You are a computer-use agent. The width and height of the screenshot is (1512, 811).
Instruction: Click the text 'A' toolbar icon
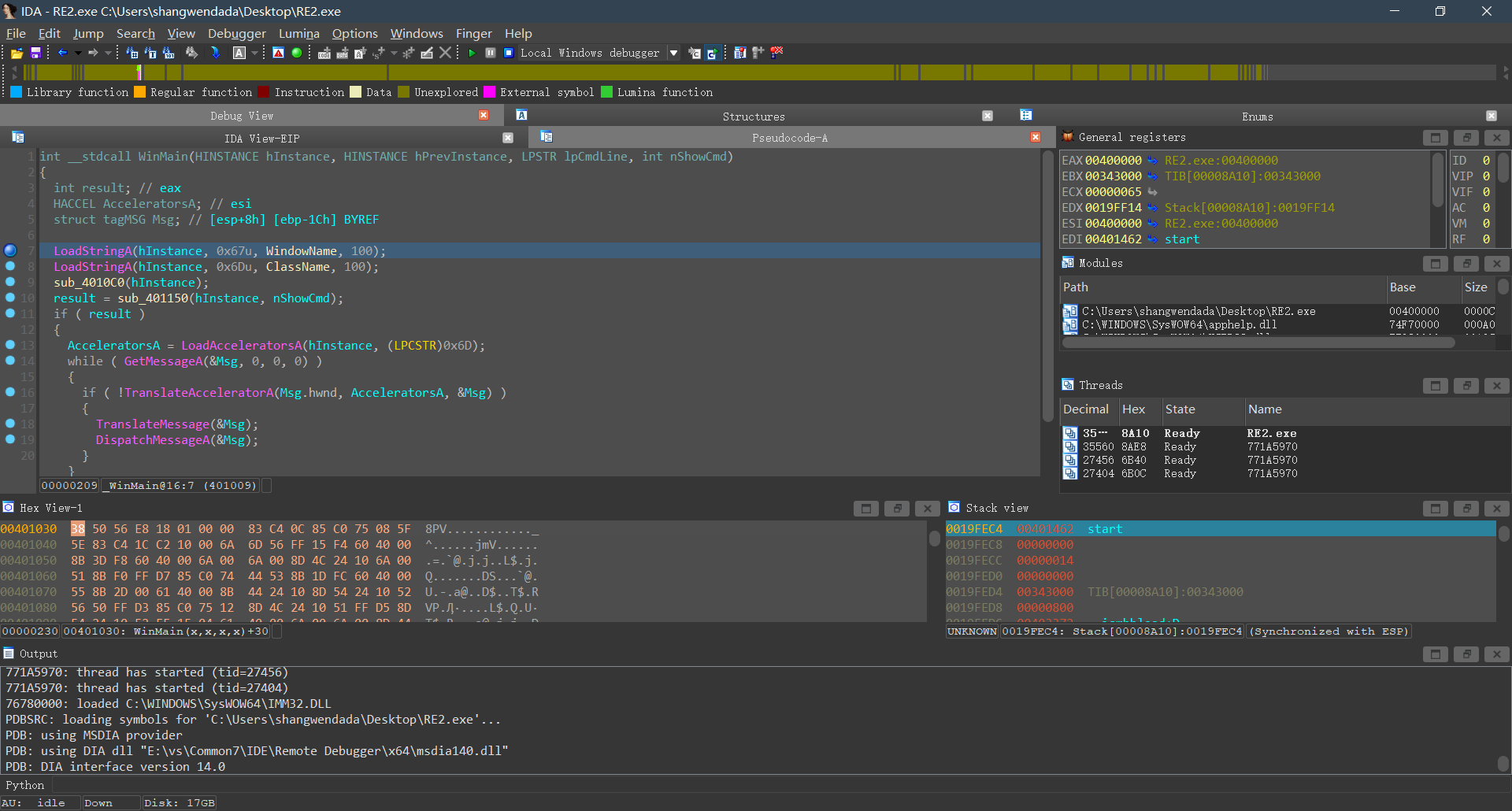tap(239, 53)
